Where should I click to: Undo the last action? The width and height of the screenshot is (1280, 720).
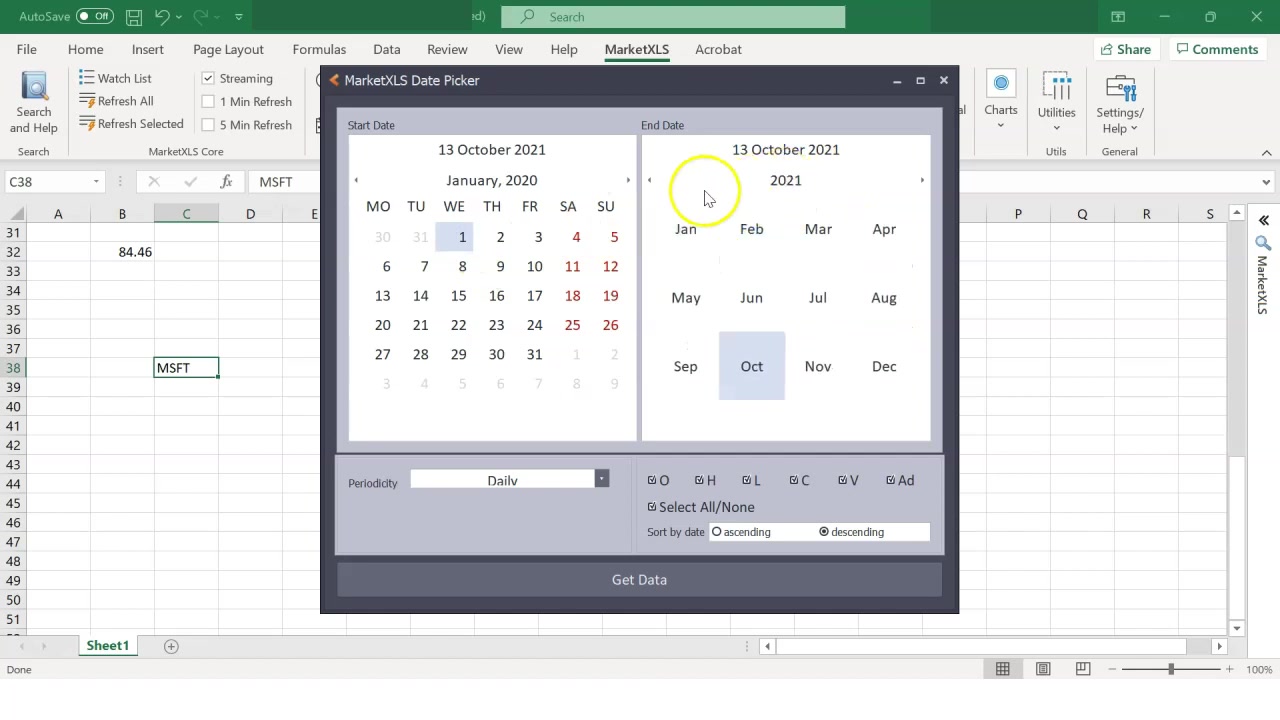coord(162,17)
